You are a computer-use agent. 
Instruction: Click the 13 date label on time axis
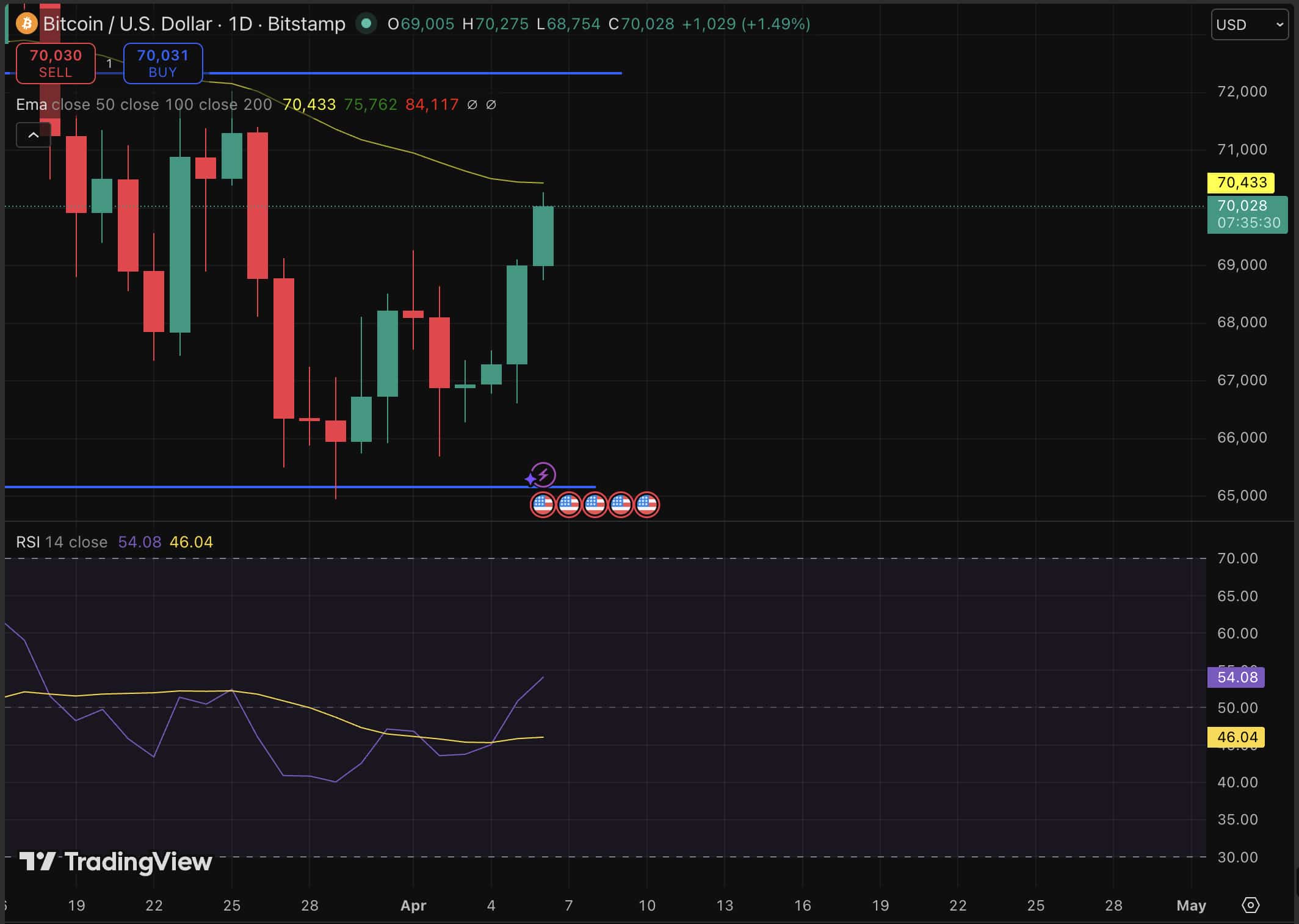pos(725,906)
